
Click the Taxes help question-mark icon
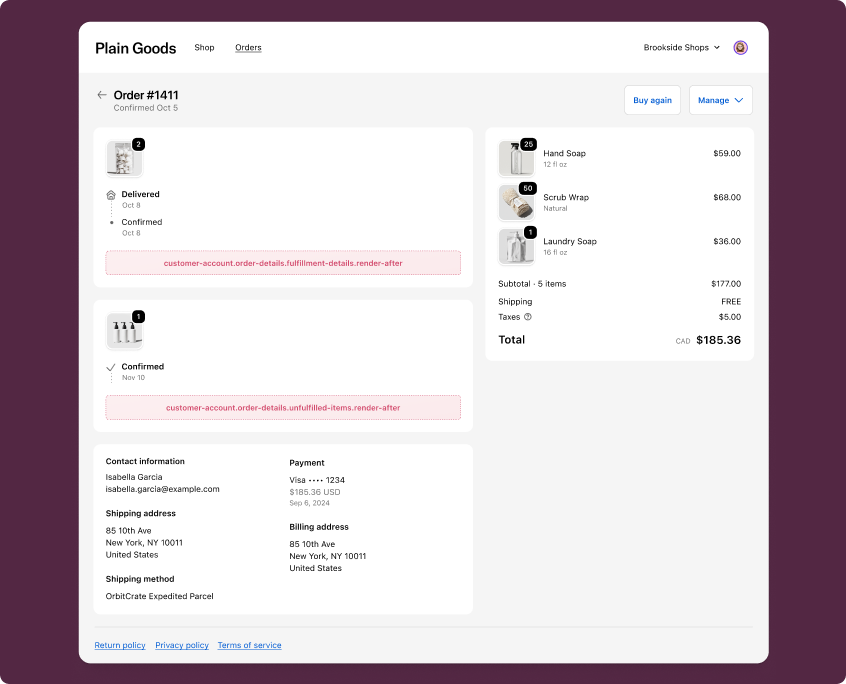528,317
